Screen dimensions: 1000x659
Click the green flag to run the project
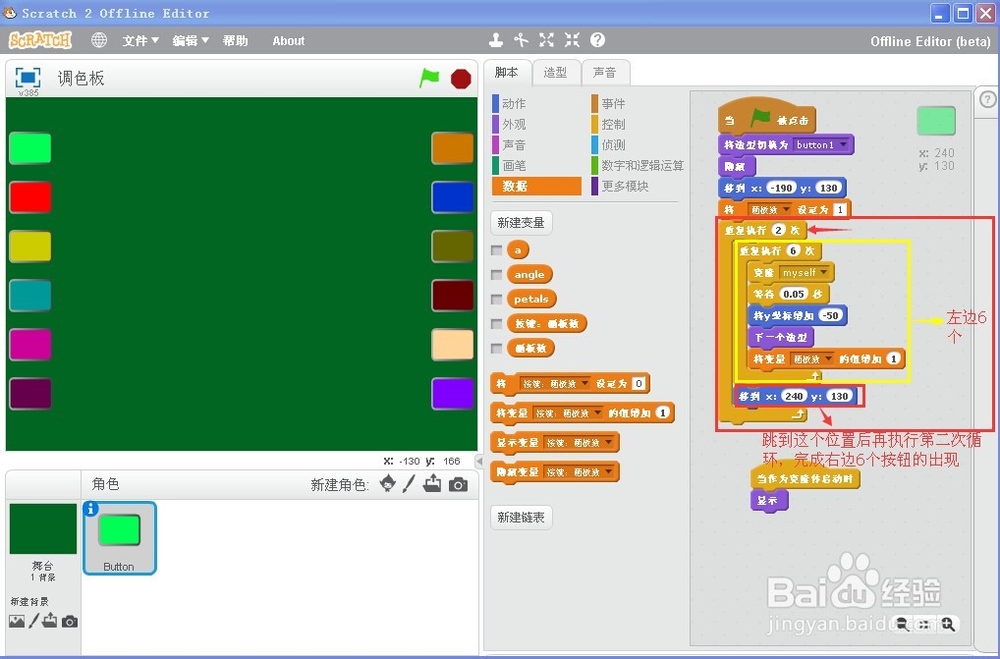pyautogui.click(x=429, y=78)
